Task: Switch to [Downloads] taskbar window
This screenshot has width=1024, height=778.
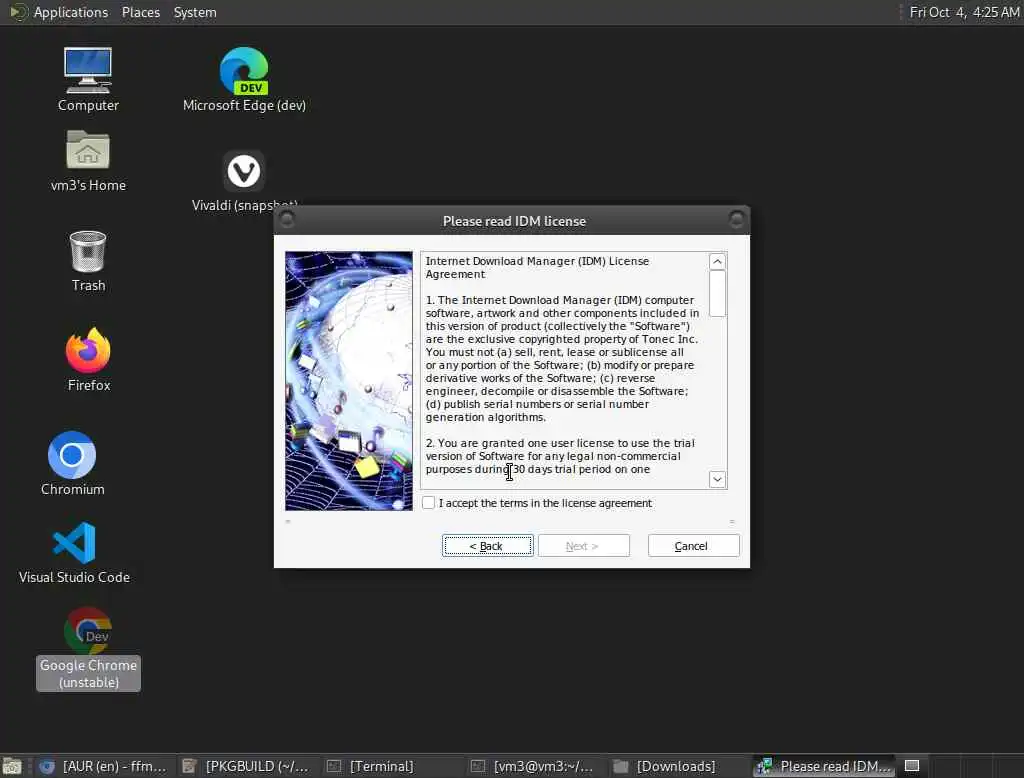Action: pyautogui.click(x=678, y=766)
